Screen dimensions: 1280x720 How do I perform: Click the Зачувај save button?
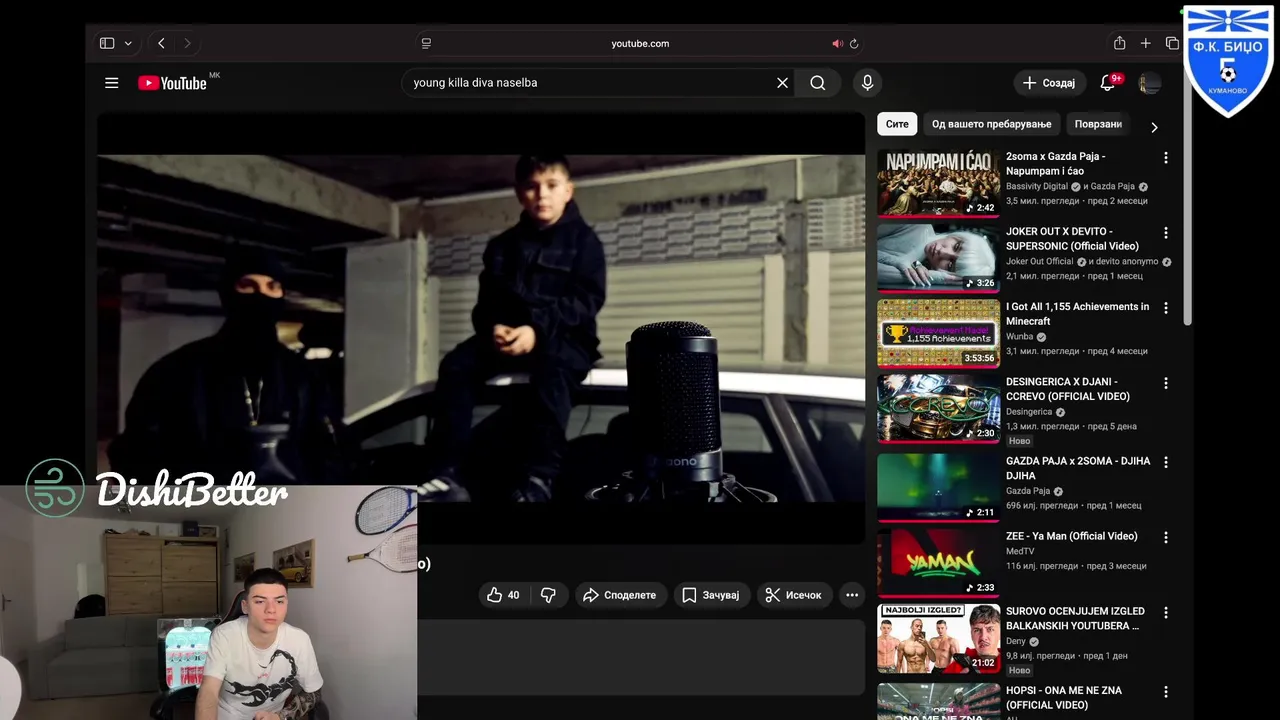(x=711, y=595)
